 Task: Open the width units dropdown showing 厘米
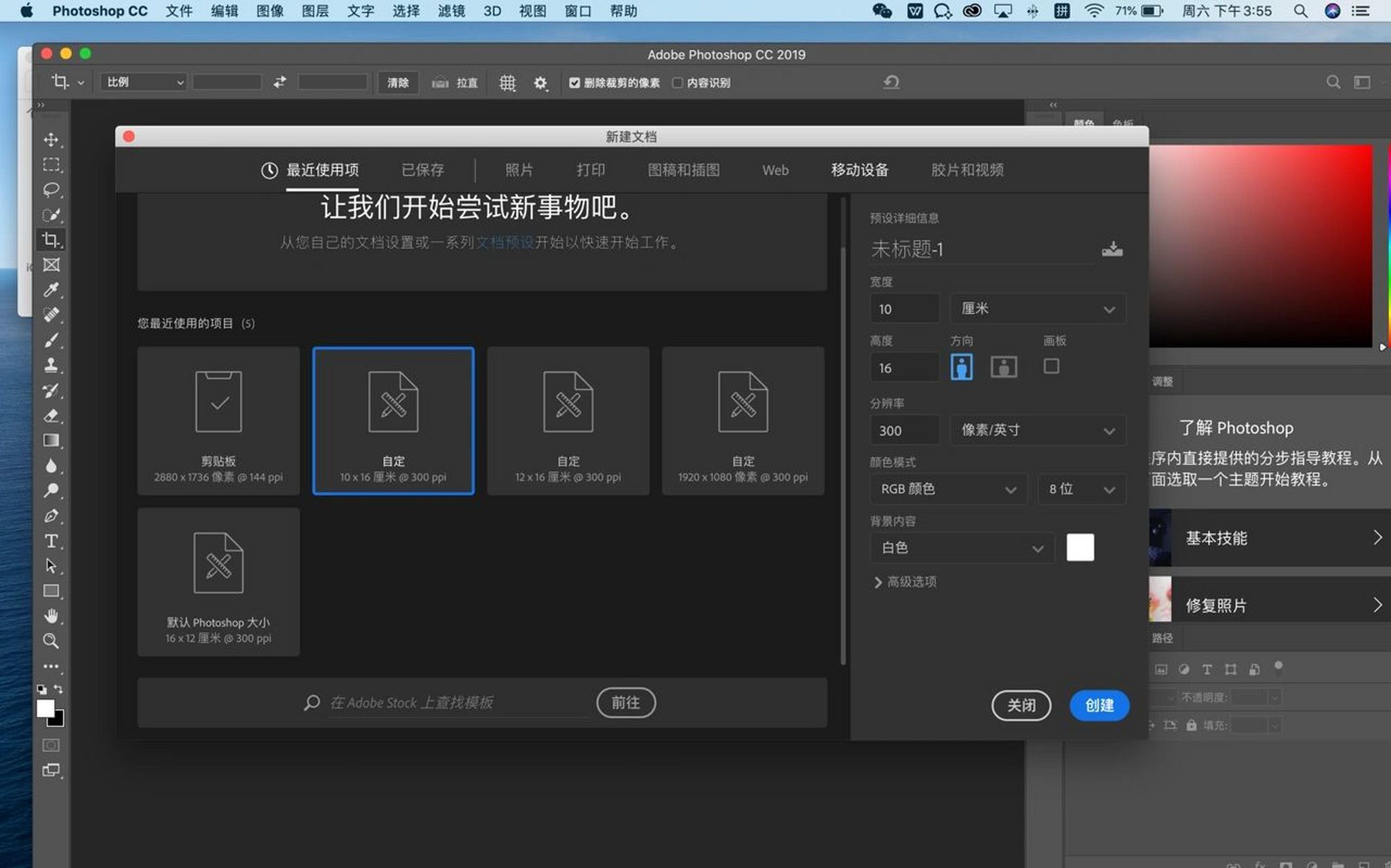point(1038,309)
